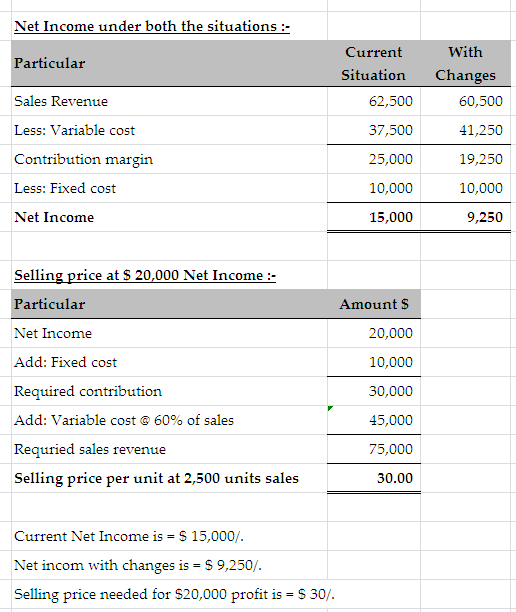Select 'Add: Variable cost @ 60% of sales' label

click(124, 420)
